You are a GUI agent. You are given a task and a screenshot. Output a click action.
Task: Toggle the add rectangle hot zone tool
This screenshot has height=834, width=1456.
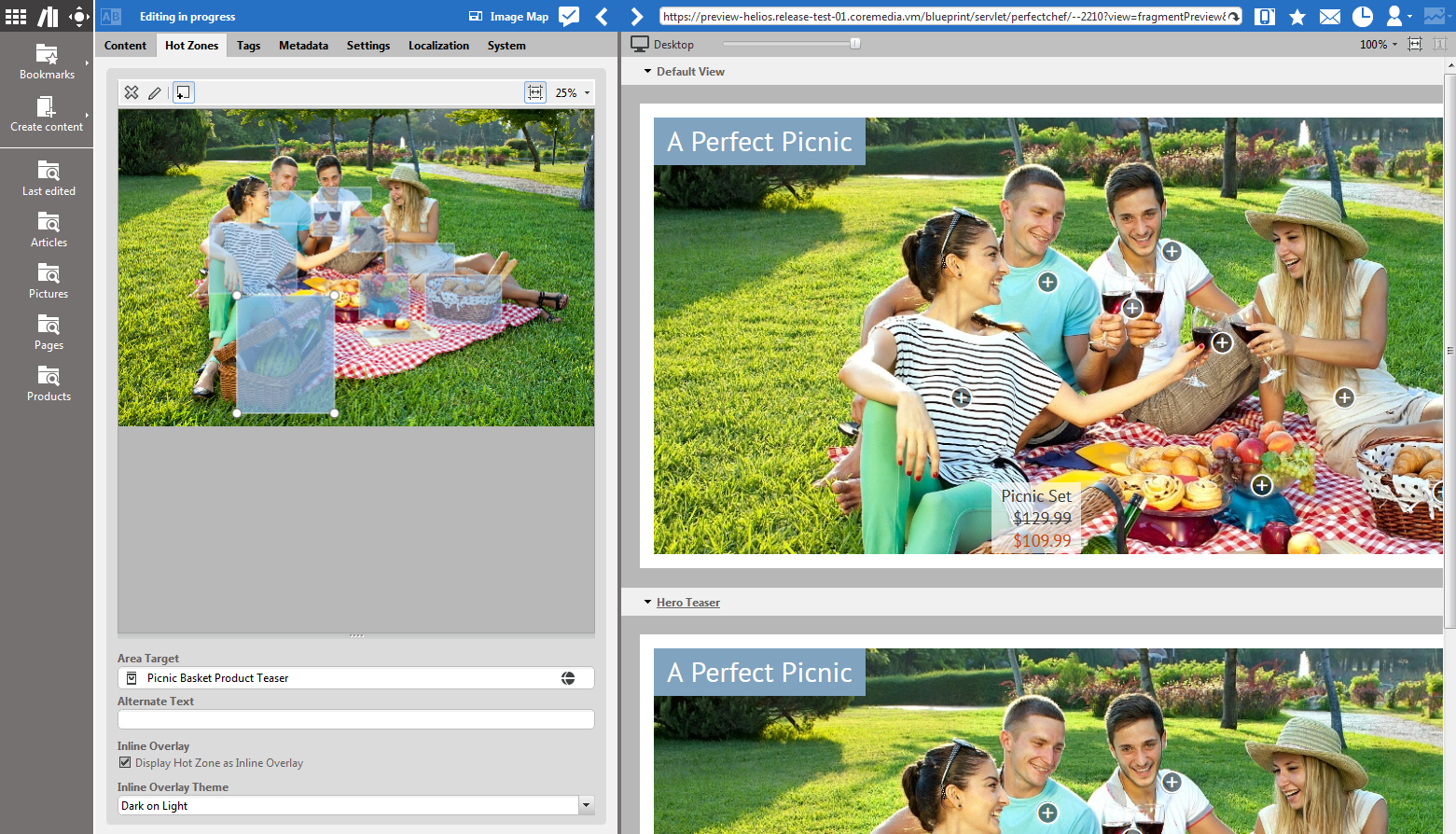pyautogui.click(x=184, y=92)
